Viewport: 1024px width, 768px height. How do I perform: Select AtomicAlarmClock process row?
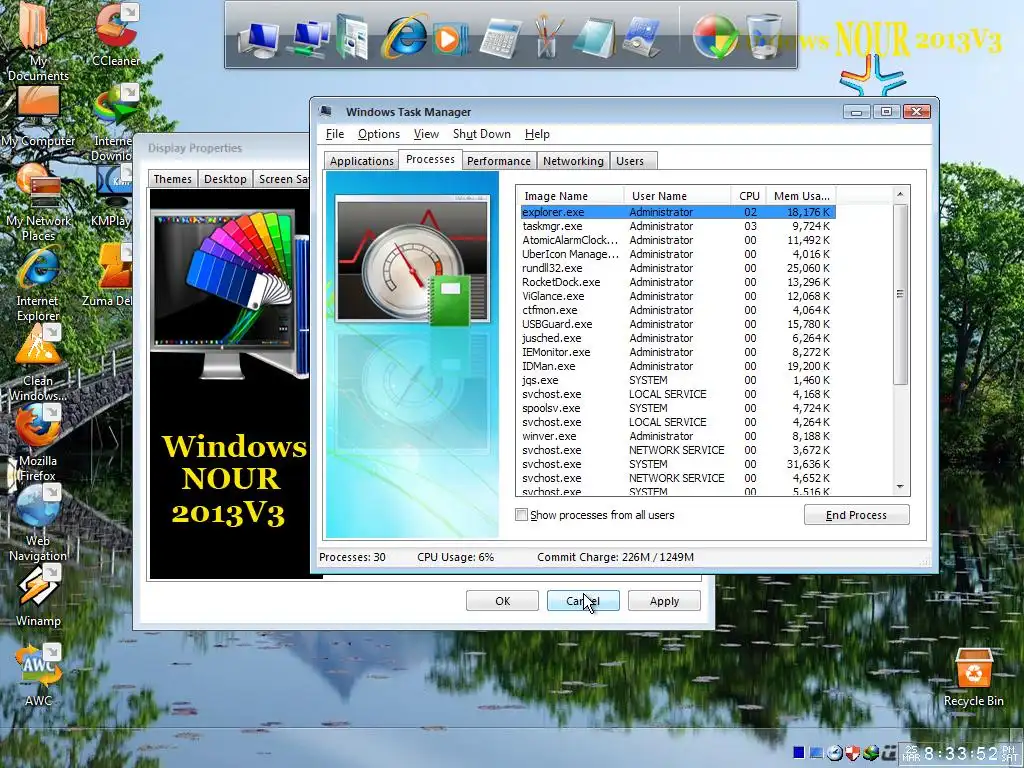pos(678,240)
